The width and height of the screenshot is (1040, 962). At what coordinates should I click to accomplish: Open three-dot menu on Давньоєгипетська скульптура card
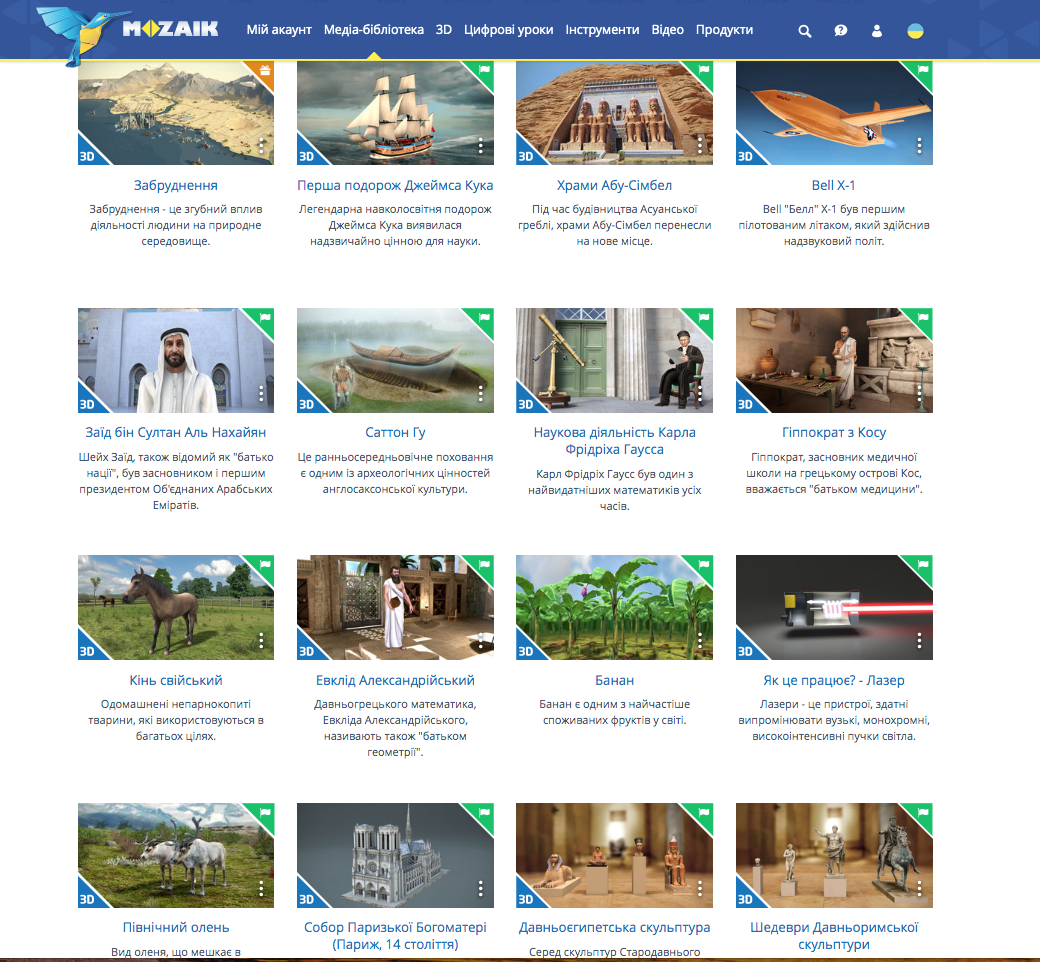pos(700,888)
